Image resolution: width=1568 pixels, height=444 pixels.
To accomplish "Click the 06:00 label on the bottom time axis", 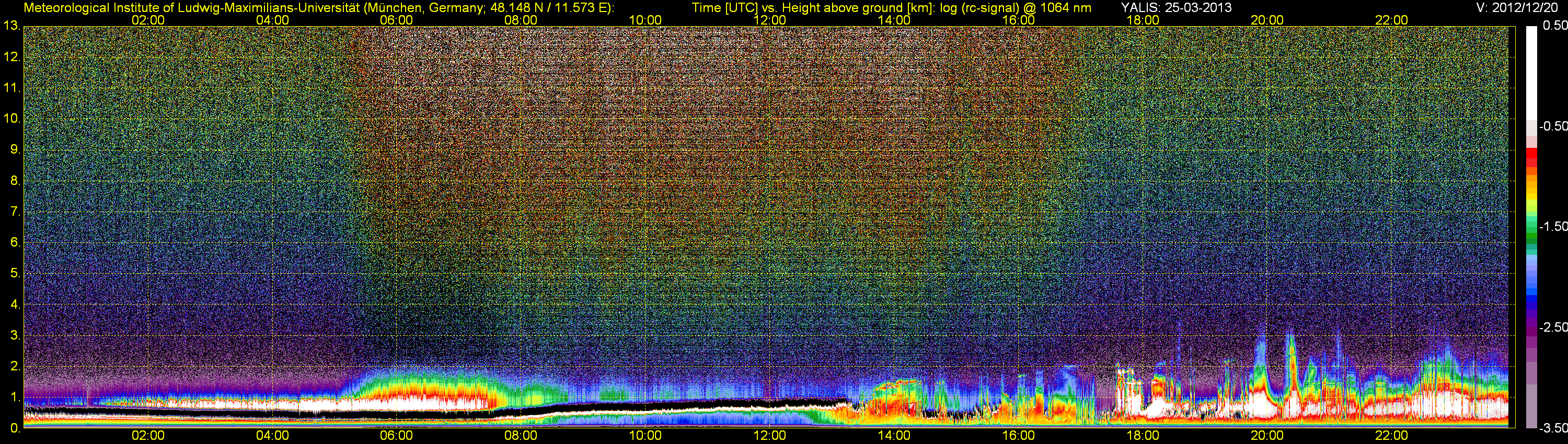I will pos(396,436).
